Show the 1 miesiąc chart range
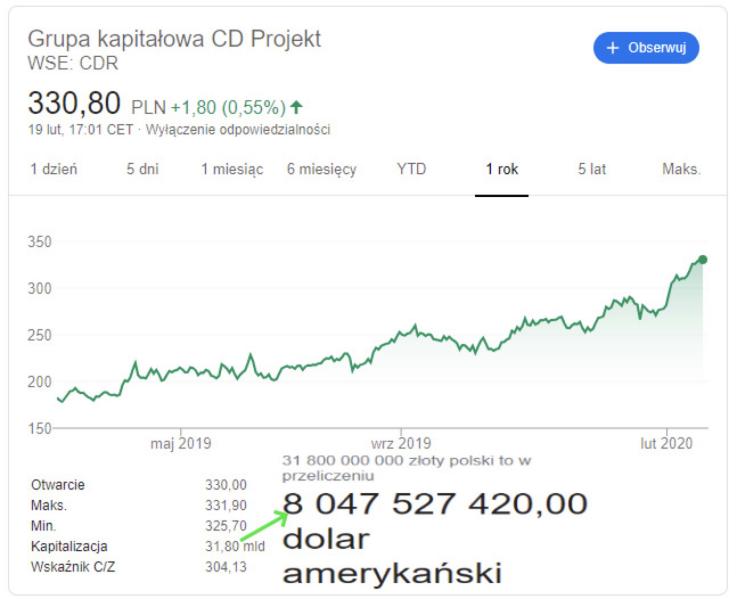 pos(232,169)
